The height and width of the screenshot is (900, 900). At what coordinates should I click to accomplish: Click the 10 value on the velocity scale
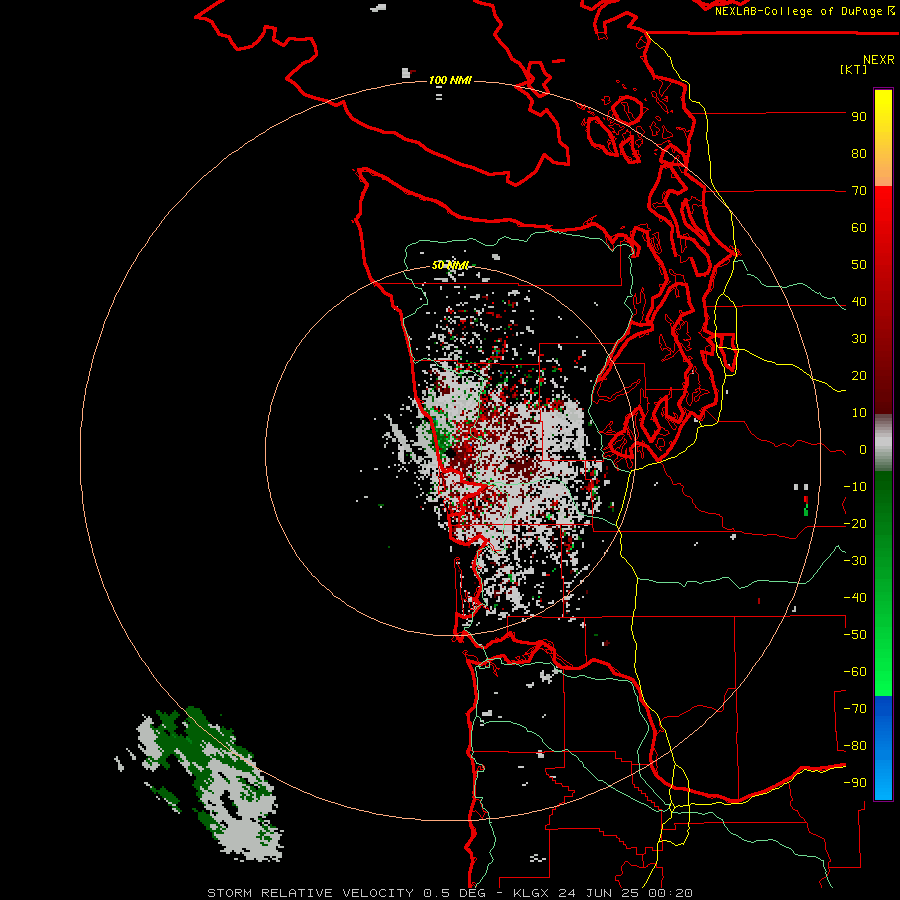point(859,413)
